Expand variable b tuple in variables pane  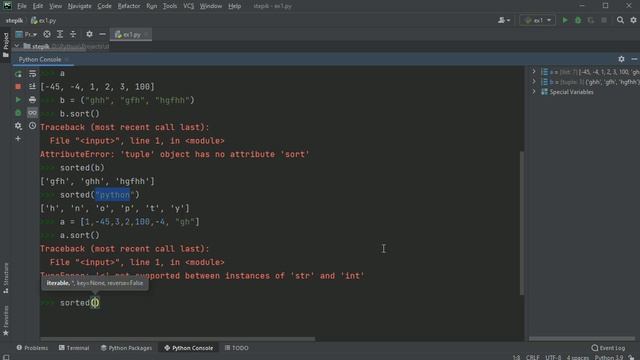[x=533, y=82]
